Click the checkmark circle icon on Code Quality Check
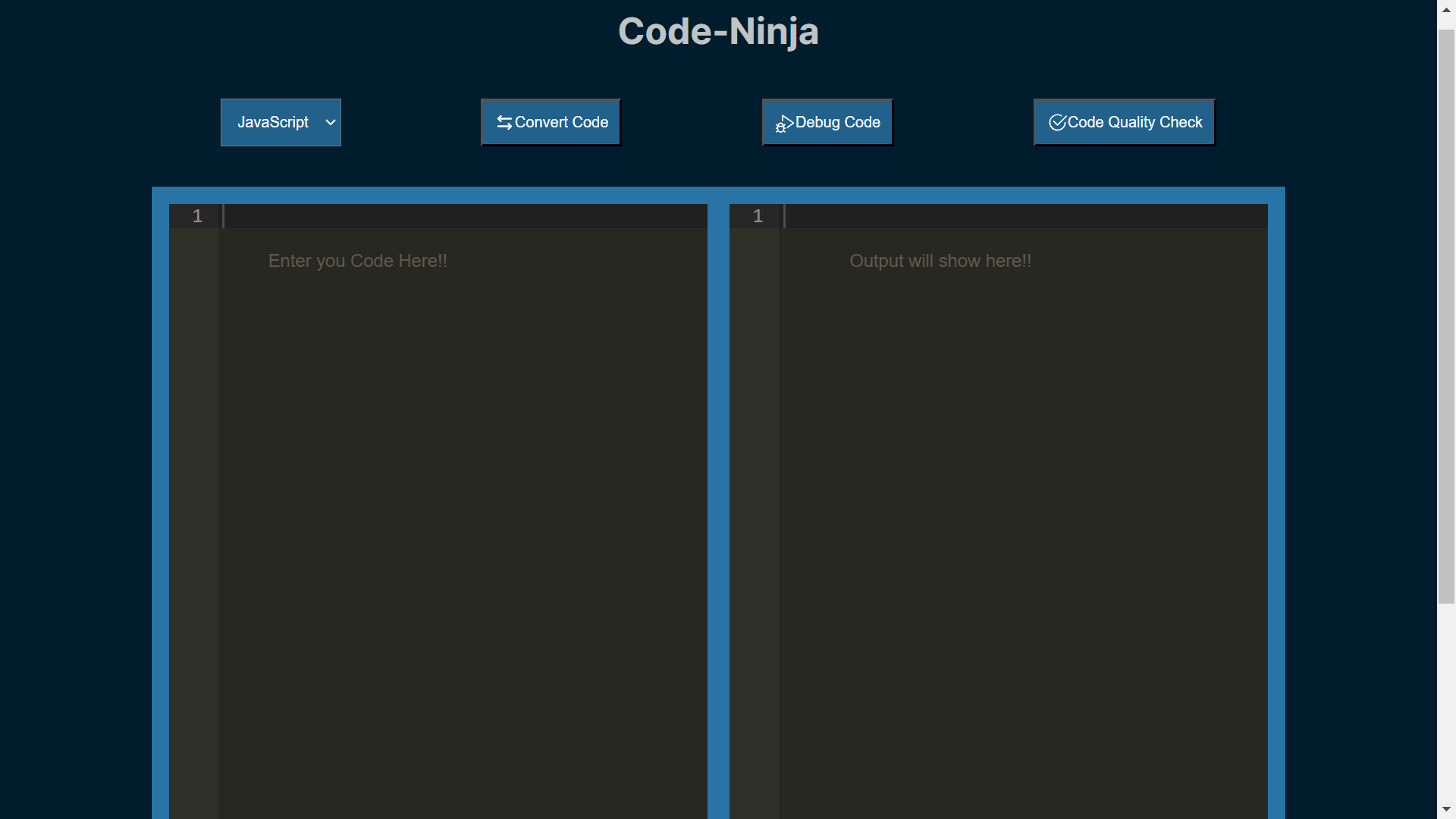Screen dimensions: 1456x819 click(x=1057, y=123)
